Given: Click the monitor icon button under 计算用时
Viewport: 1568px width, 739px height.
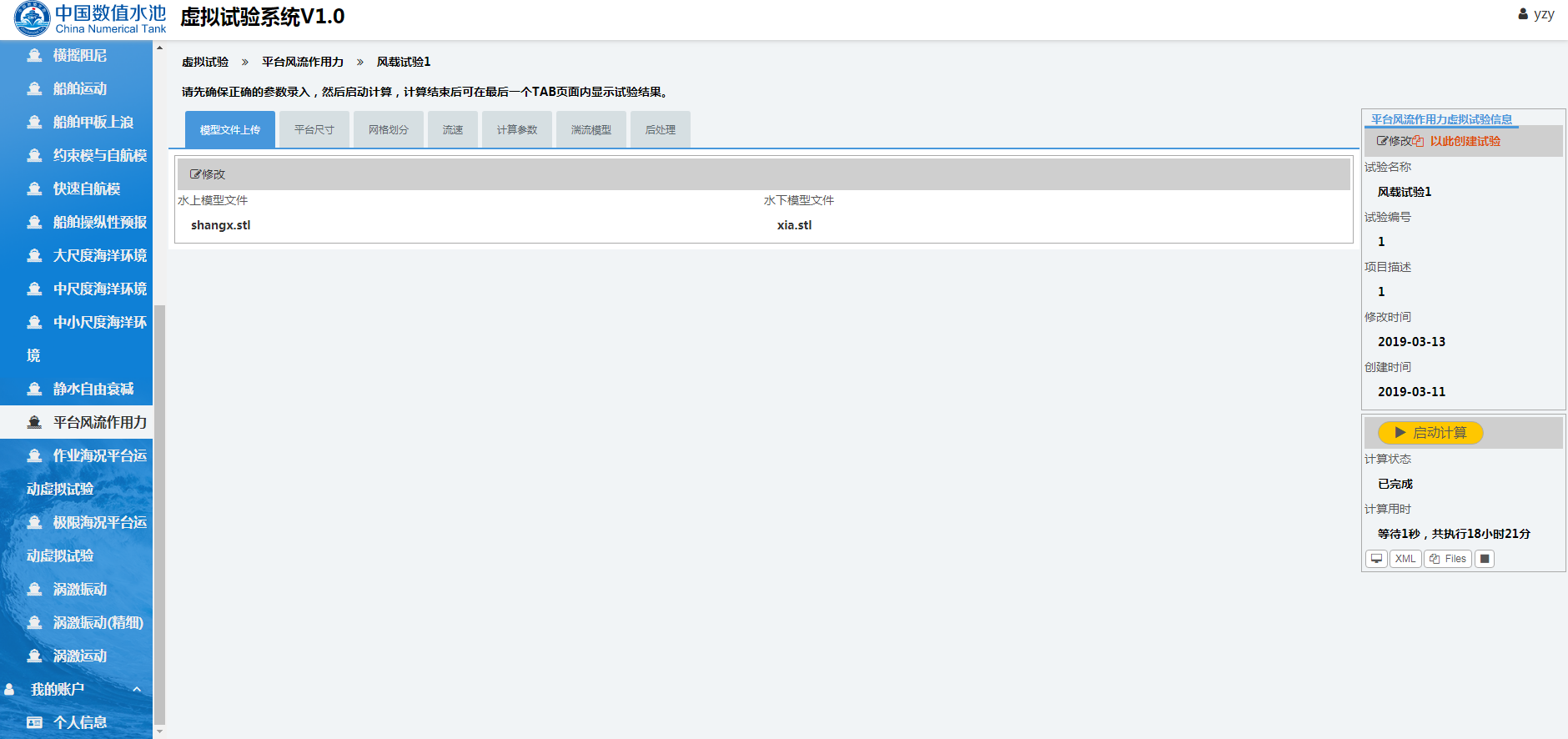Looking at the screenshot, I should pyautogui.click(x=1376, y=559).
